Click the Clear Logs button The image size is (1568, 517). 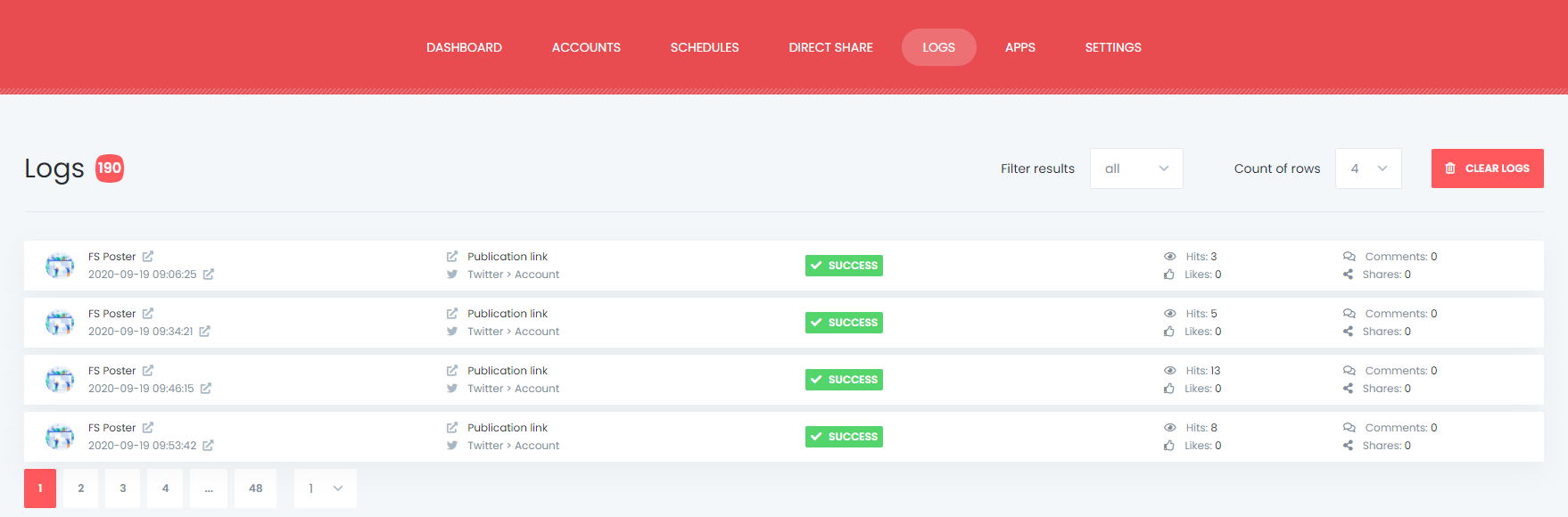tap(1488, 168)
